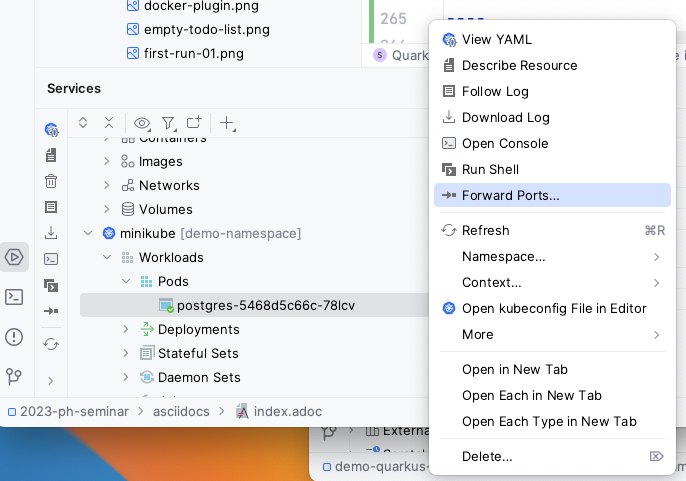Open Git tool window from left stripe
This screenshot has height=481, width=686.
tap(14, 376)
